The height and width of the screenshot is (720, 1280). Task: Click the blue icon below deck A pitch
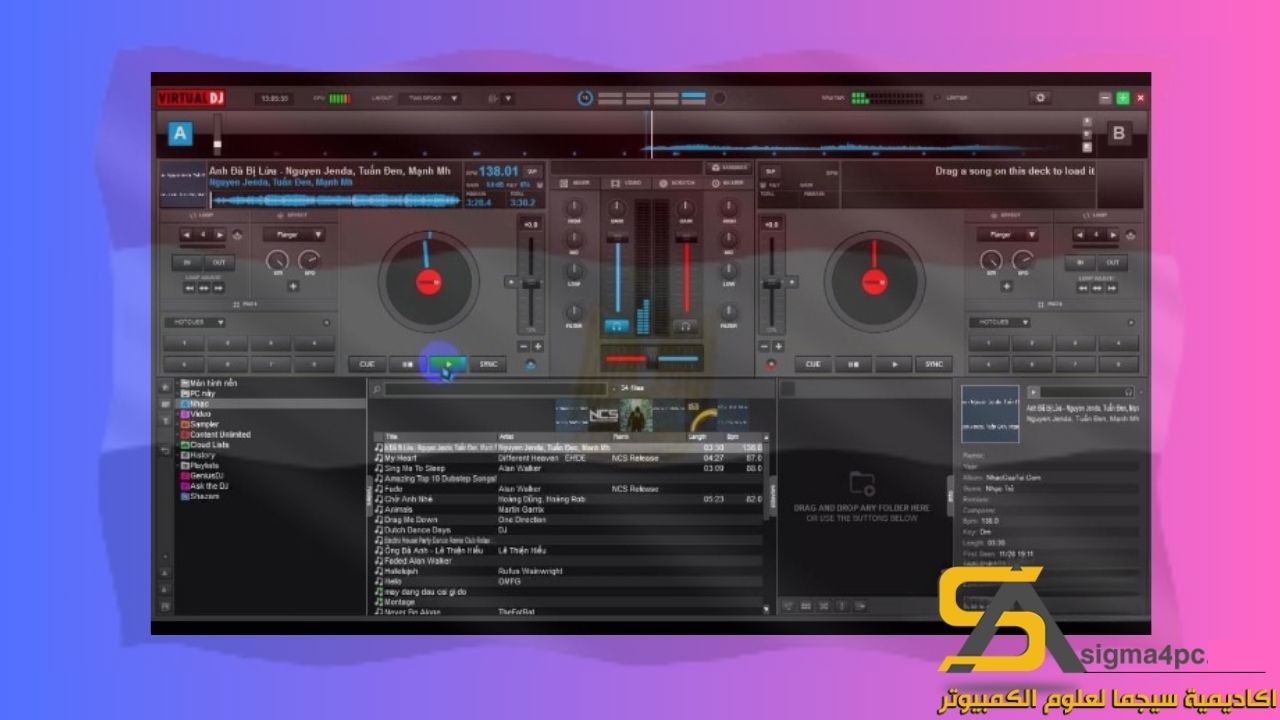[530, 364]
